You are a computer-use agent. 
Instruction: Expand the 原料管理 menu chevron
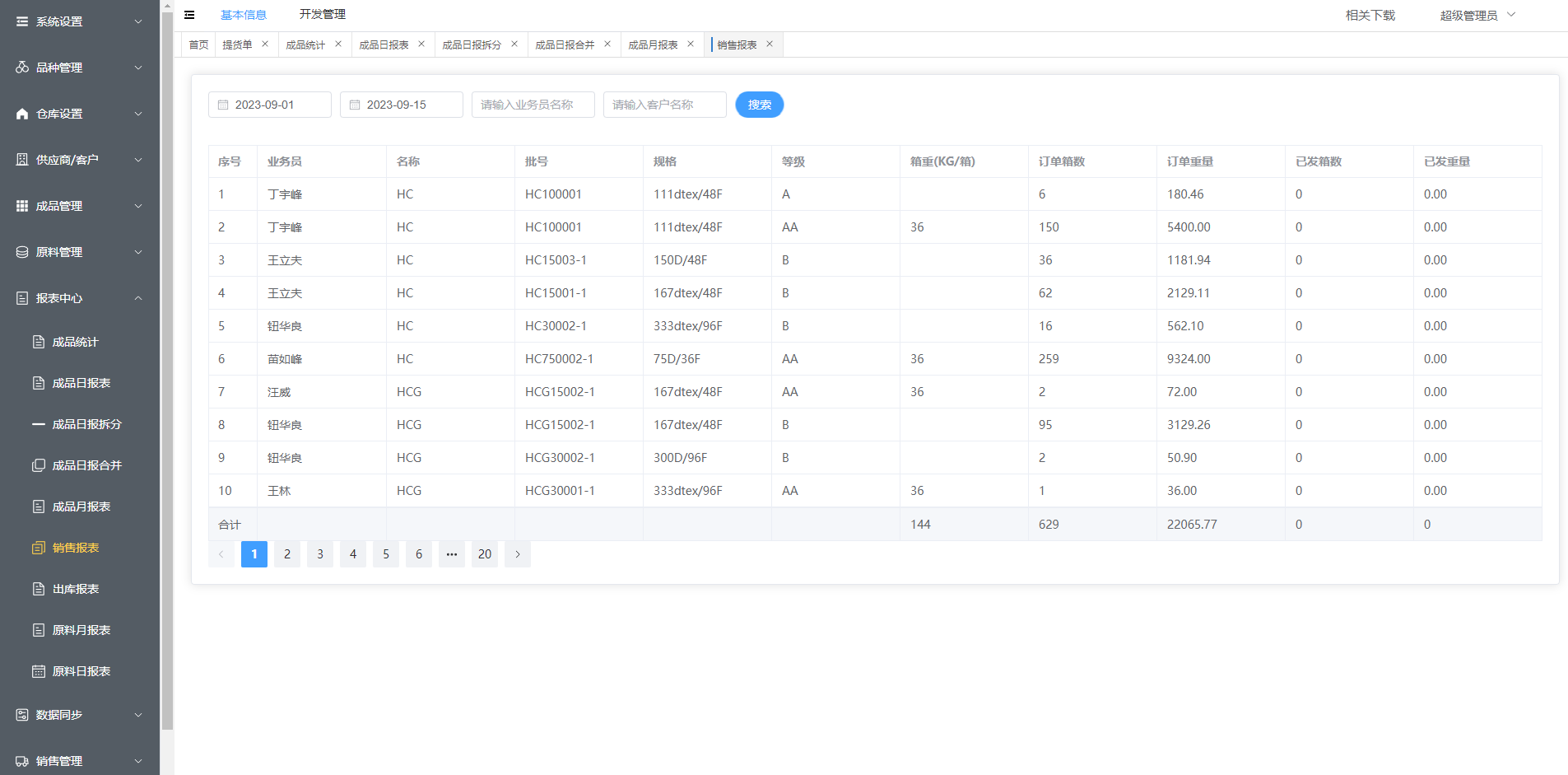tap(138, 252)
